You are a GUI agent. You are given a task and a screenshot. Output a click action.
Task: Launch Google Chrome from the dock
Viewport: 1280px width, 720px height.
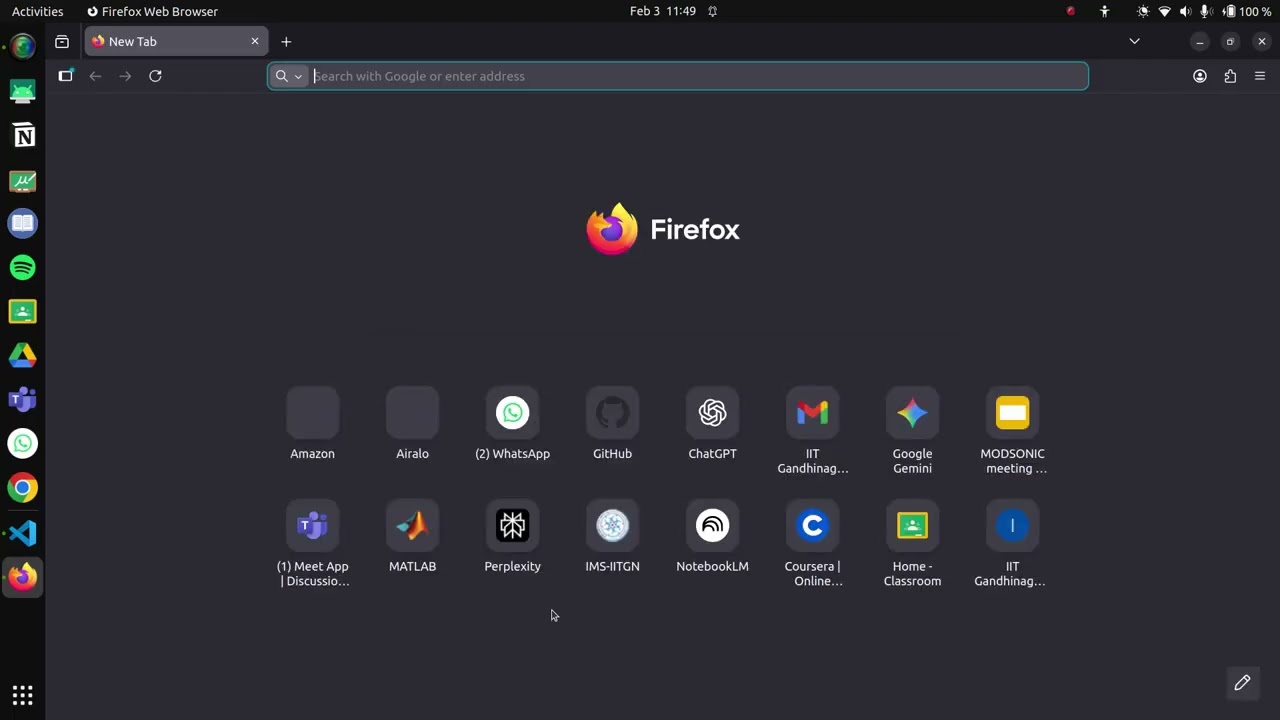click(23, 488)
